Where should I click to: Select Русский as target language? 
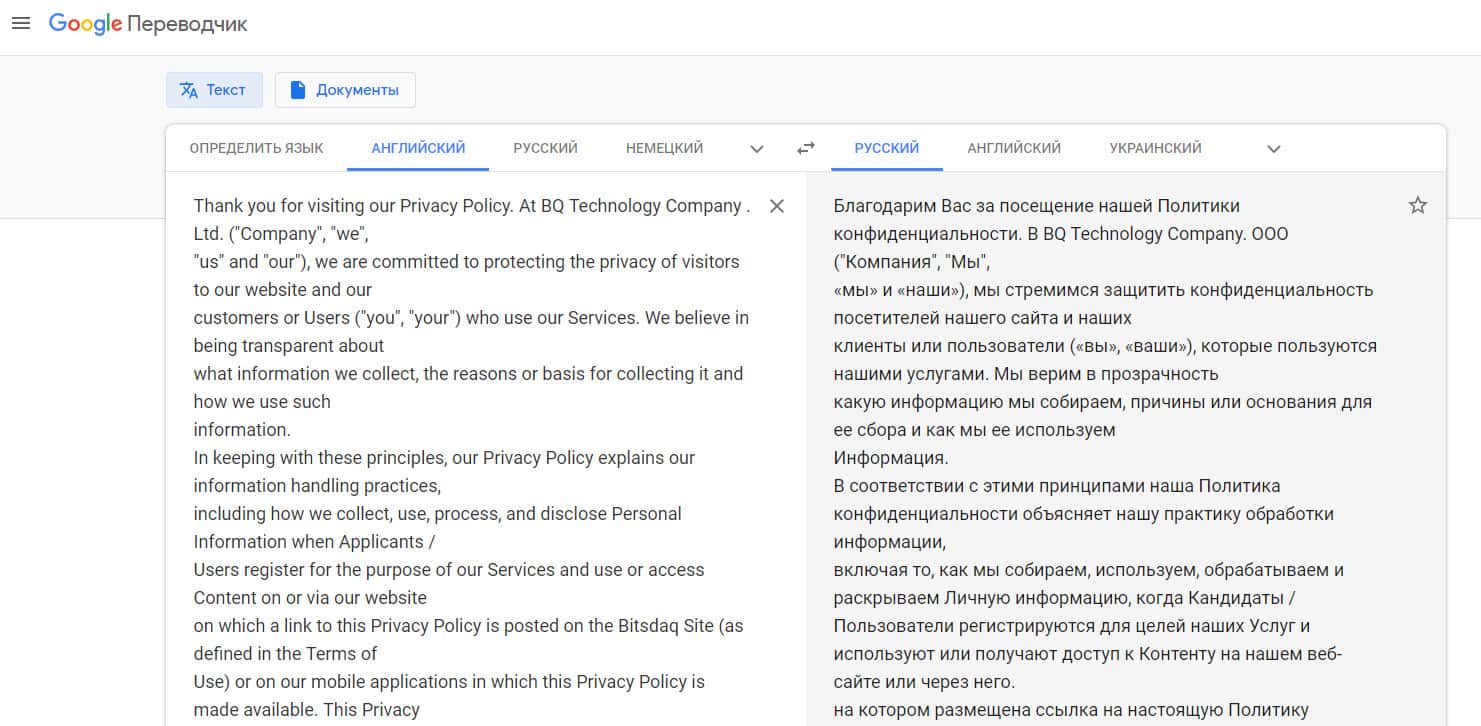(886, 149)
